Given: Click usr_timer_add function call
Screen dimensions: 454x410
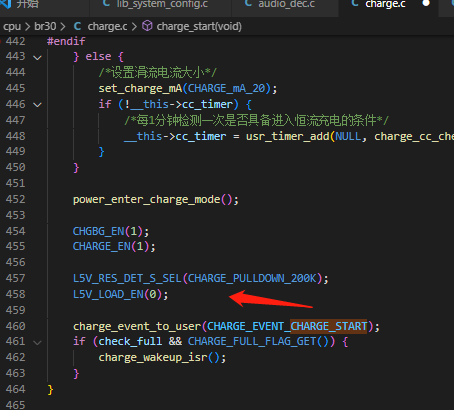Looking at the screenshot, I should pos(287,136).
